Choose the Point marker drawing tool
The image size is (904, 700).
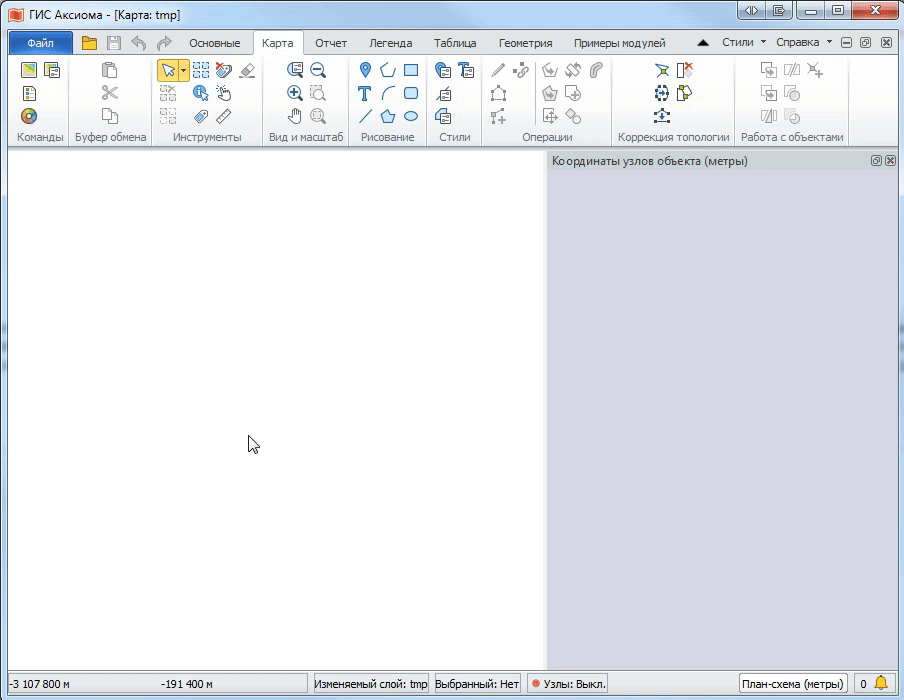point(365,70)
